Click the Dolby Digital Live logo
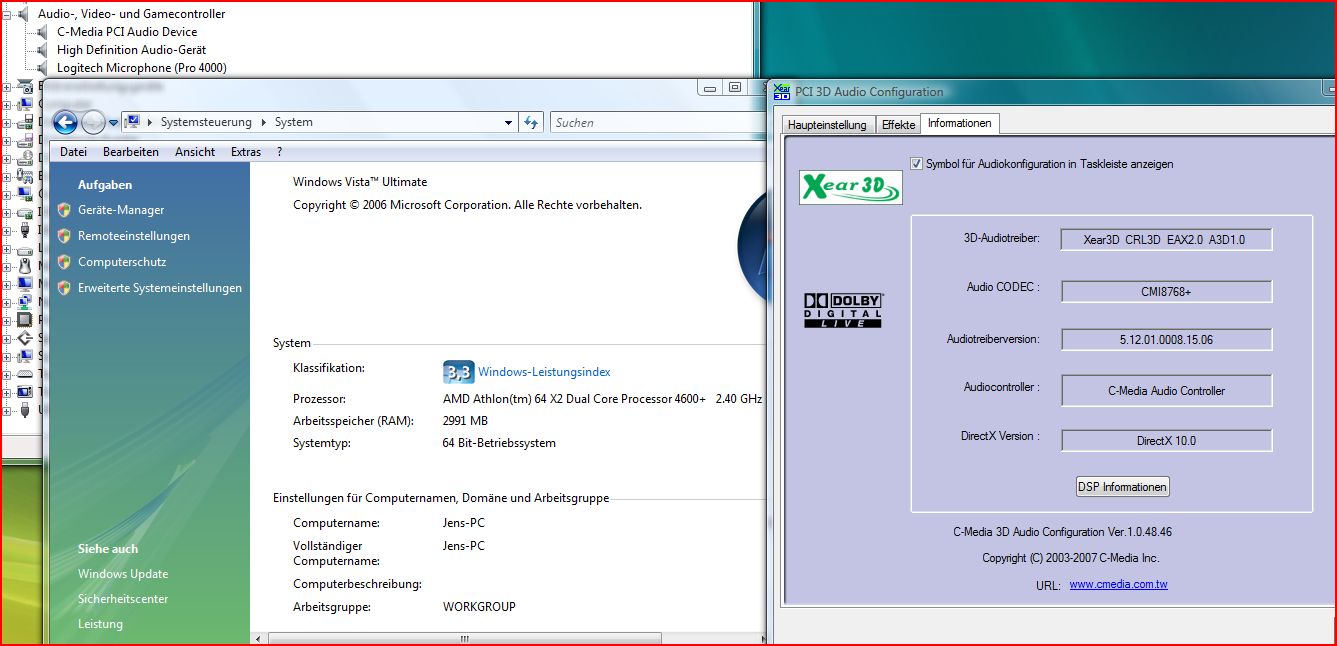The height and width of the screenshot is (646, 1337). click(844, 311)
